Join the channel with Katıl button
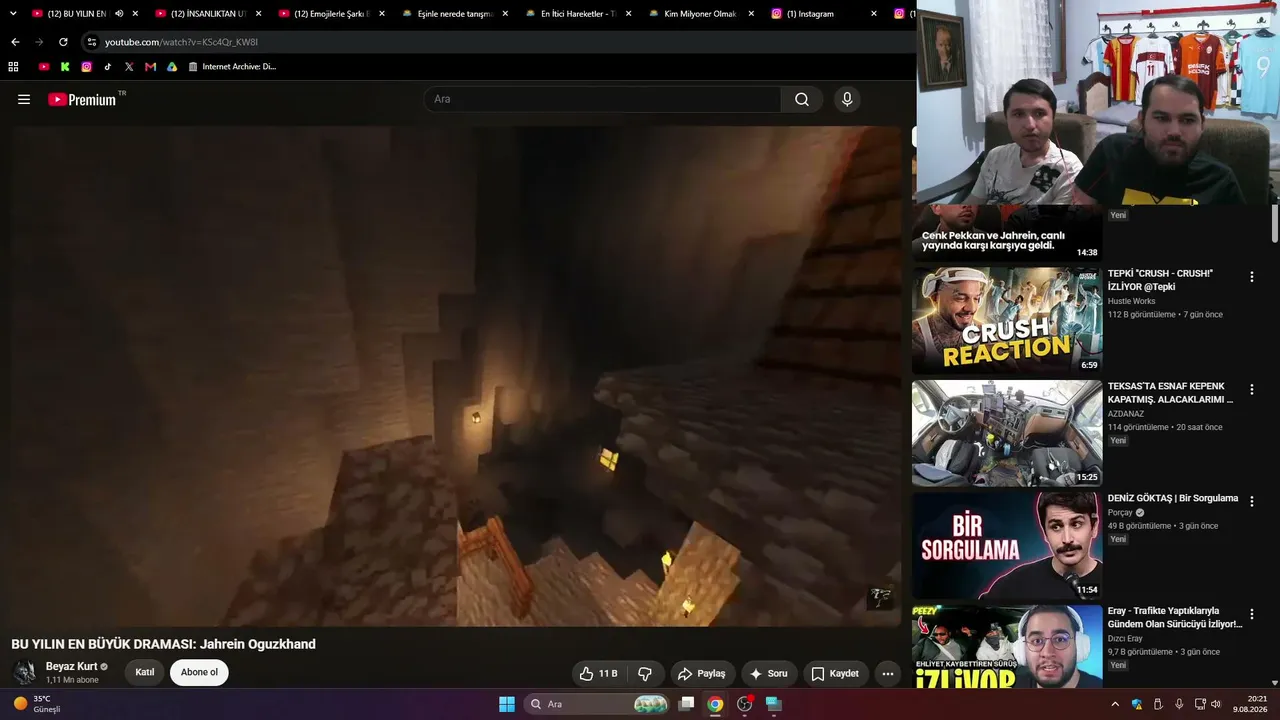Image resolution: width=1280 pixels, height=720 pixels. [145, 673]
